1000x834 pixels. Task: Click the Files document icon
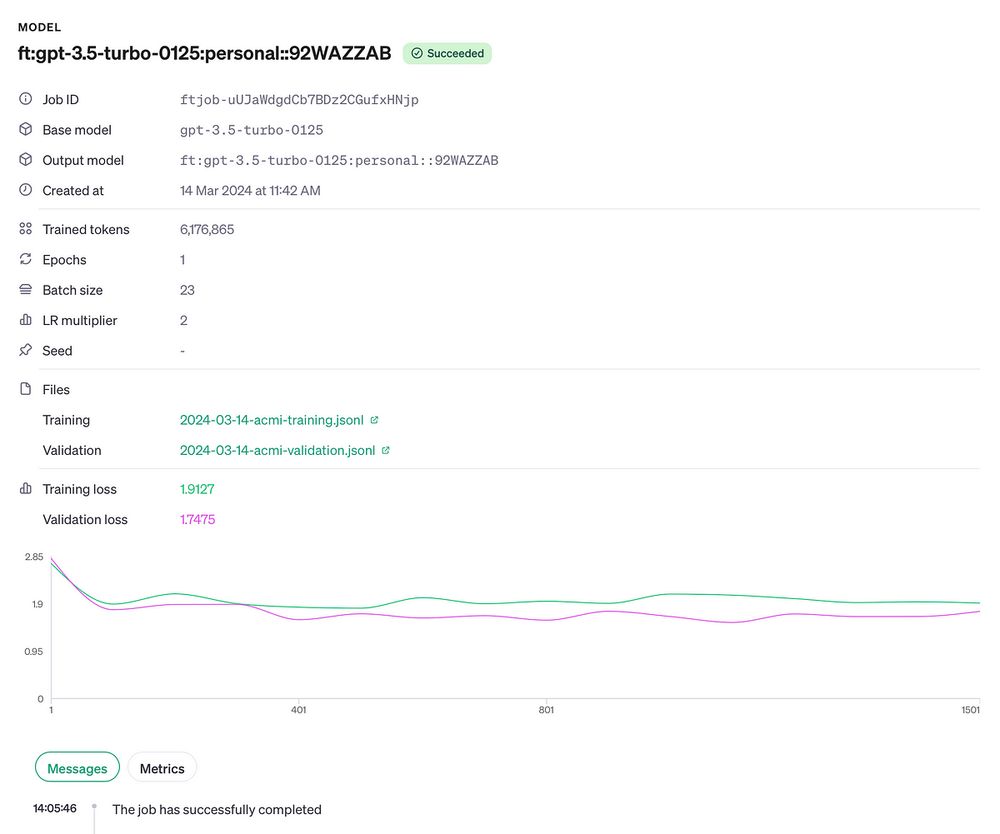pos(26,389)
